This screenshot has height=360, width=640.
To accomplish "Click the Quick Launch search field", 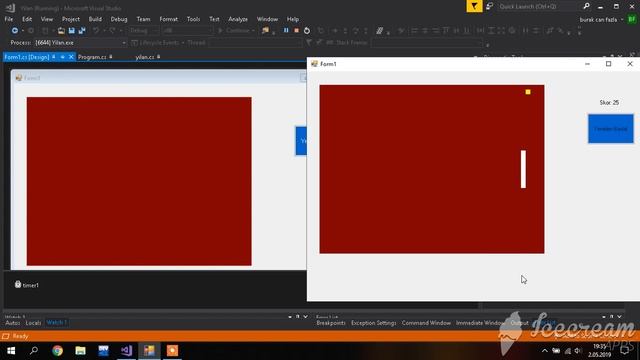I will (538, 7).
